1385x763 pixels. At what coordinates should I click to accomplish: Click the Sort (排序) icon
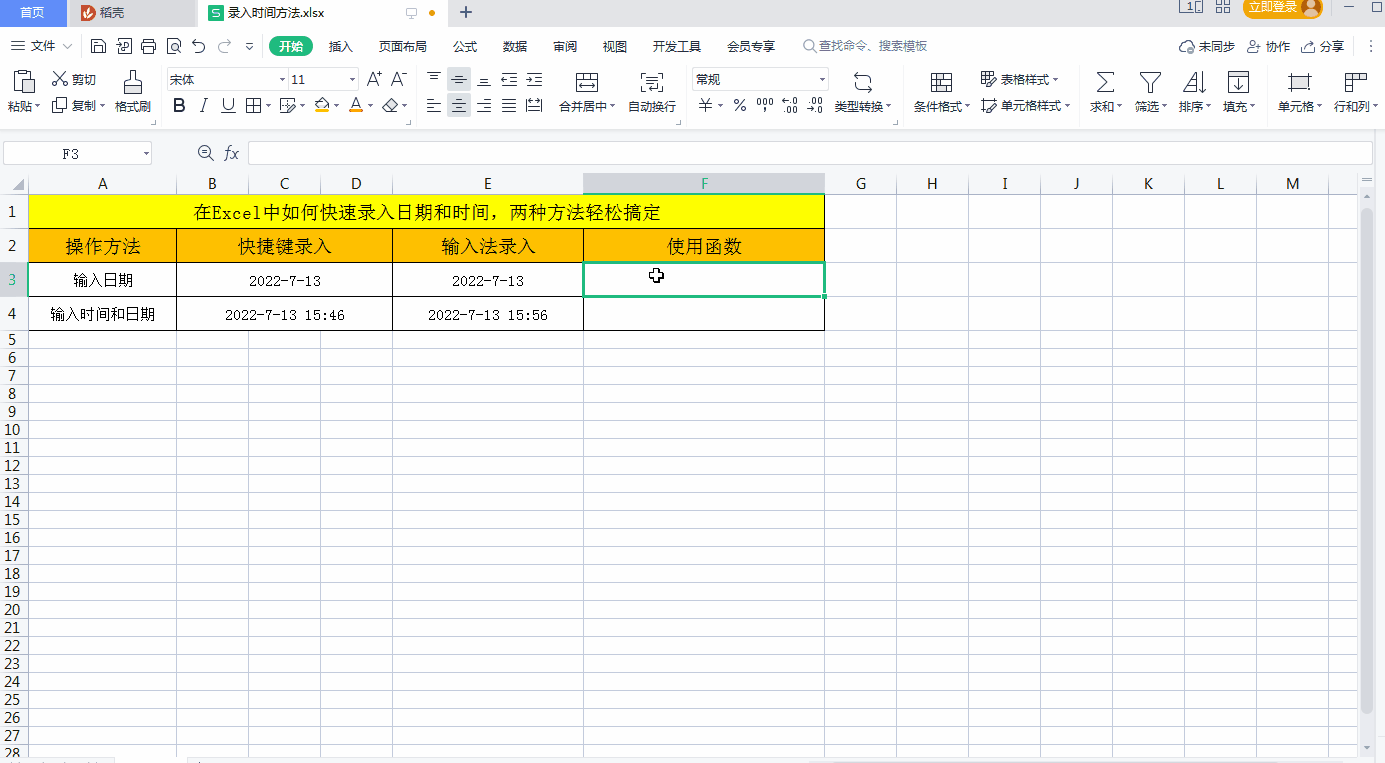pyautogui.click(x=1192, y=88)
